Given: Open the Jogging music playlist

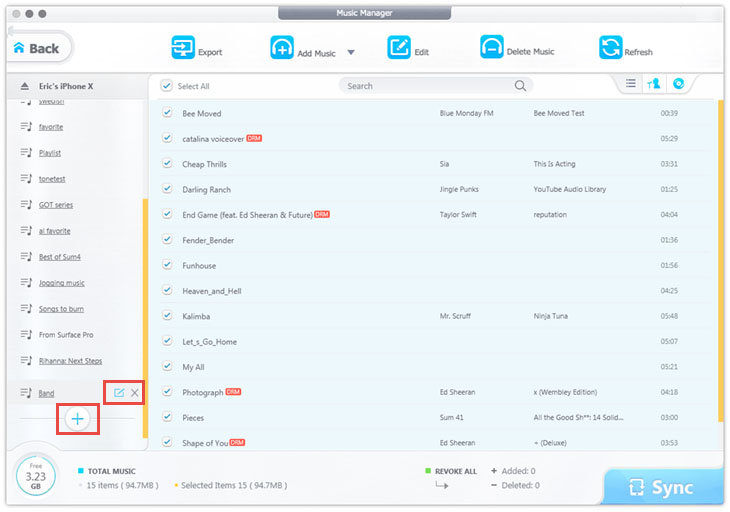Looking at the screenshot, I should [61, 283].
